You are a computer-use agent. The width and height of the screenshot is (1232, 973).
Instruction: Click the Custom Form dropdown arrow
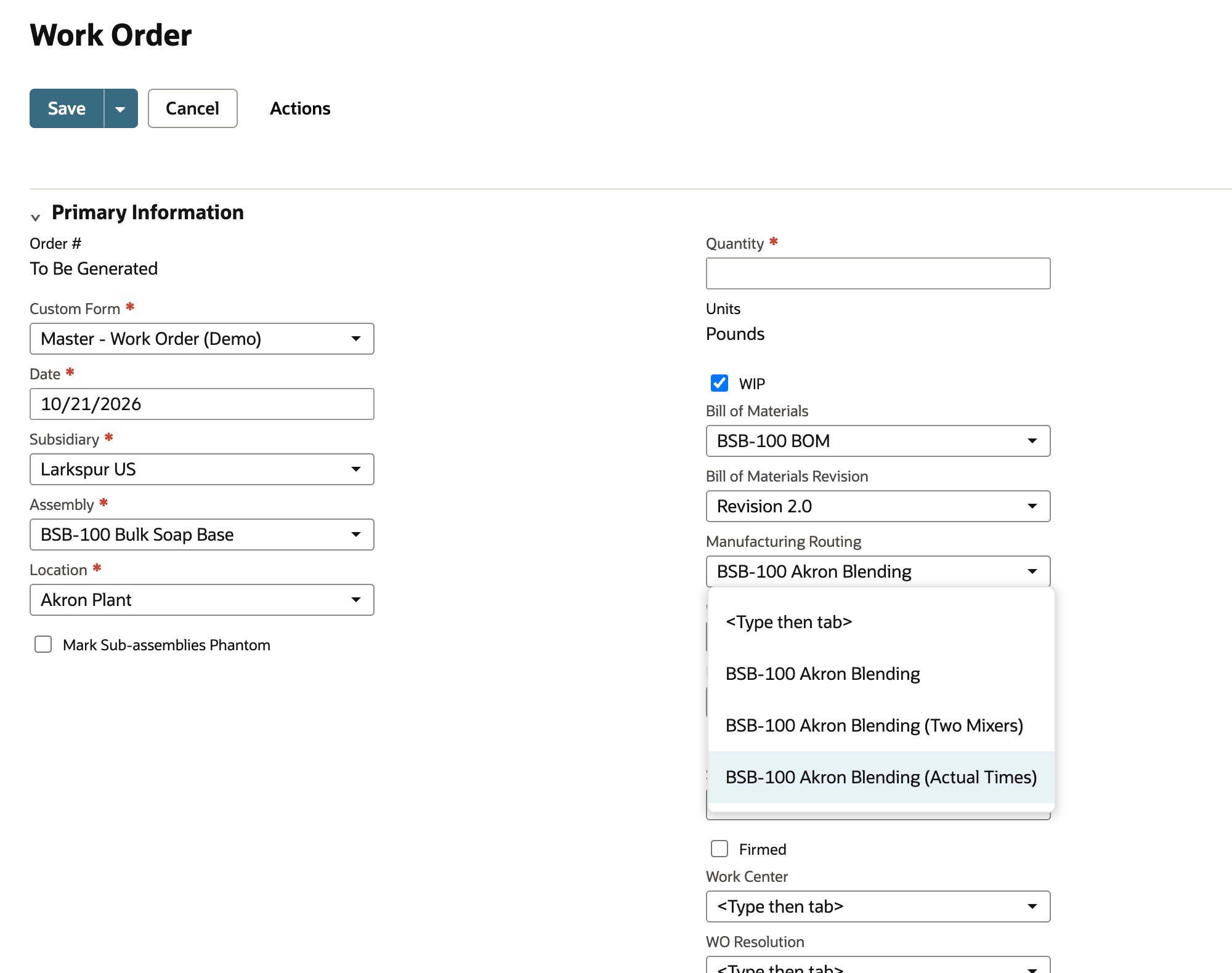point(355,339)
